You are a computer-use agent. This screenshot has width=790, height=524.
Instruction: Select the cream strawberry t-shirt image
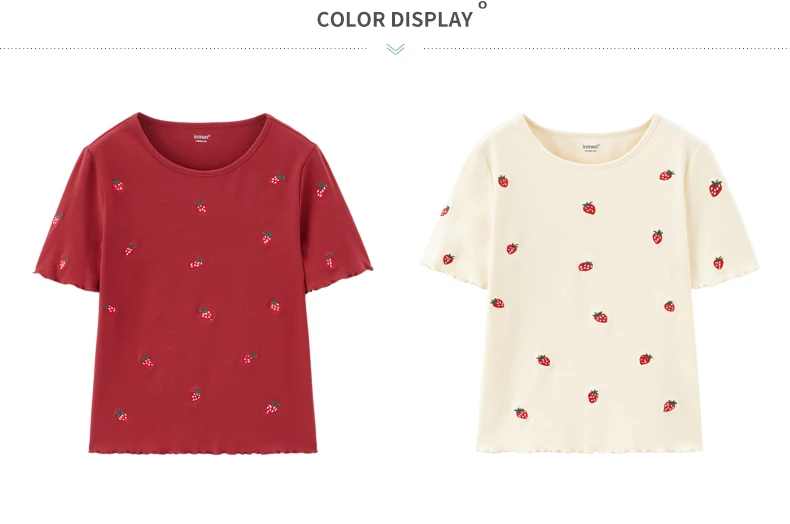click(x=589, y=283)
